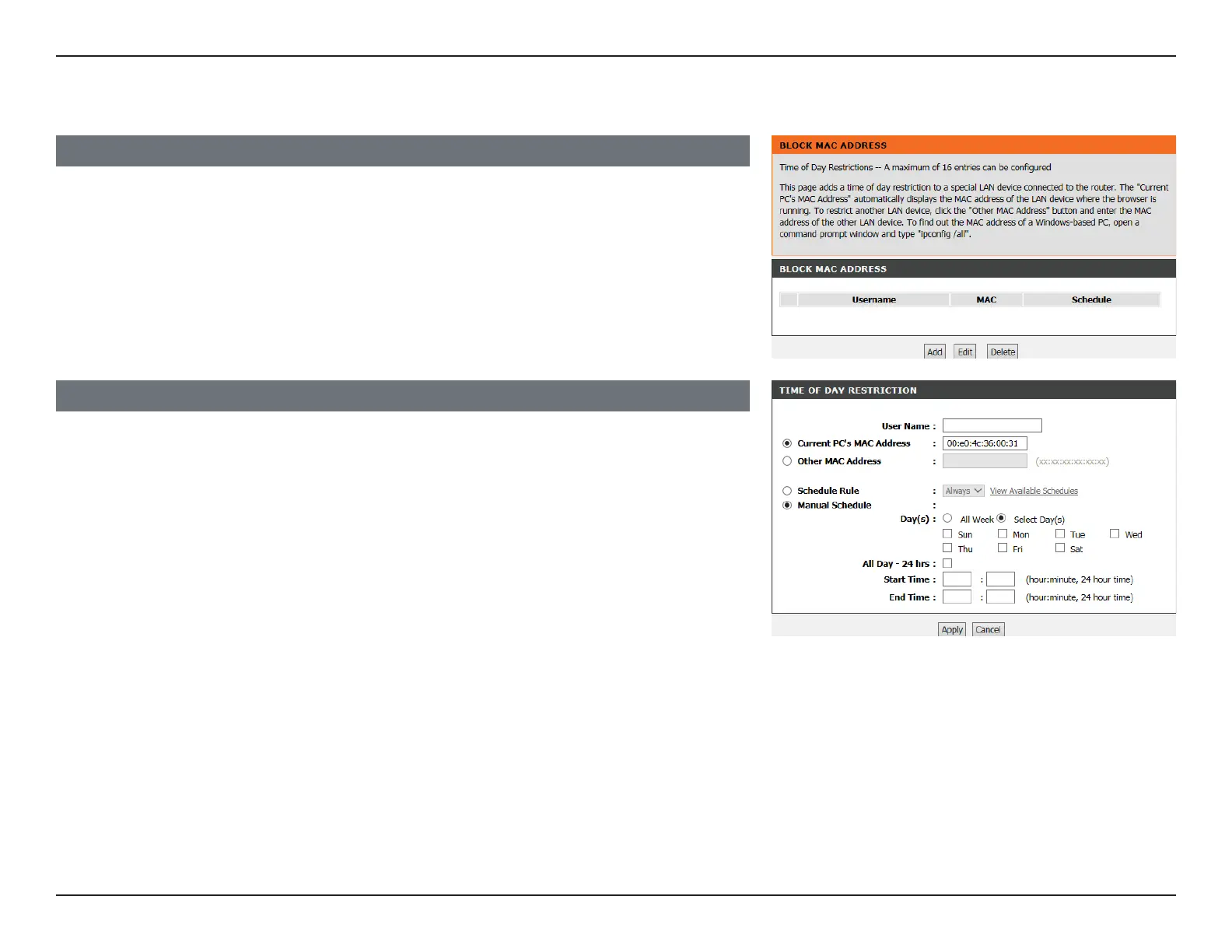Click the Schedule column header
Screen dimensions: 1232x952
tap(1091, 299)
